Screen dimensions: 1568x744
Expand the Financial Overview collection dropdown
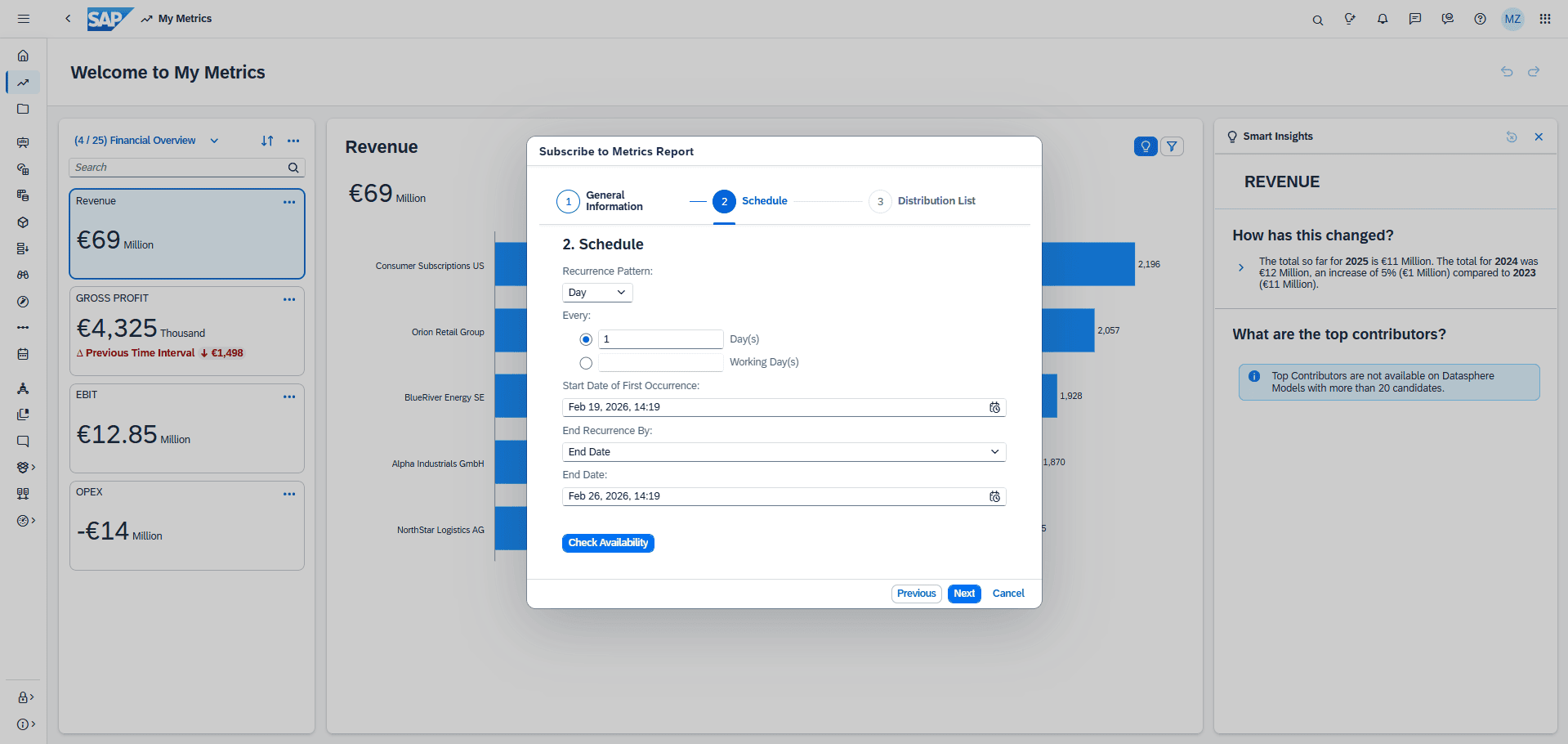214,141
